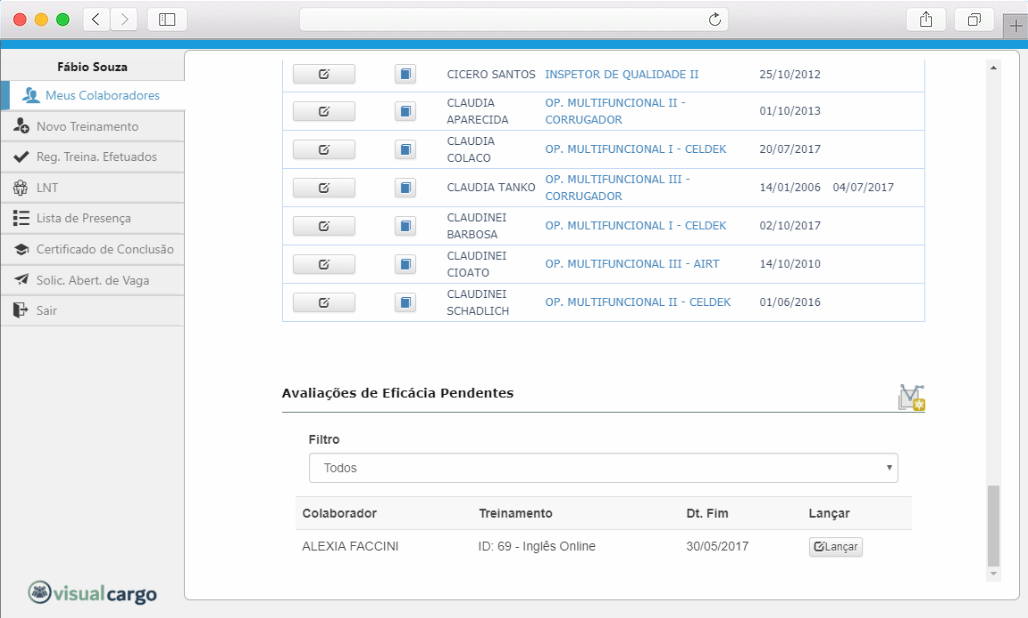This screenshot has width=1028, height=618.
Task: Click the book icon for CLAUDINEI CIOATO row
Action: [x=405, y=264]
